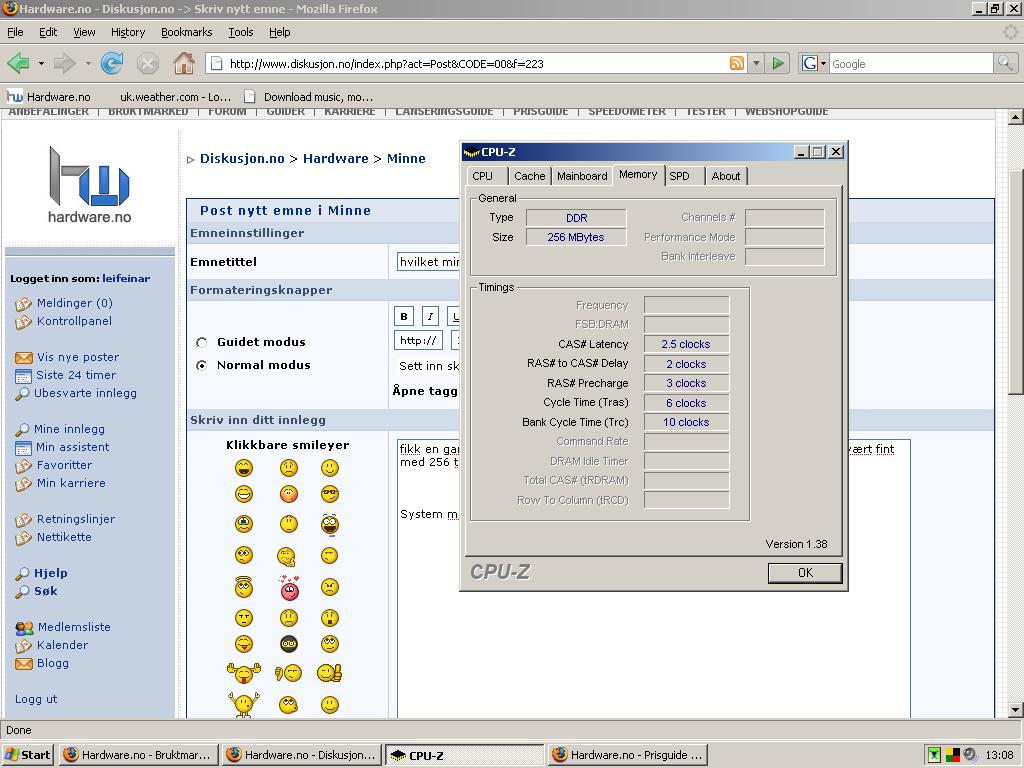Click the green Go arrow button
The image size is (1024, 768).
[x=778, y=63]
